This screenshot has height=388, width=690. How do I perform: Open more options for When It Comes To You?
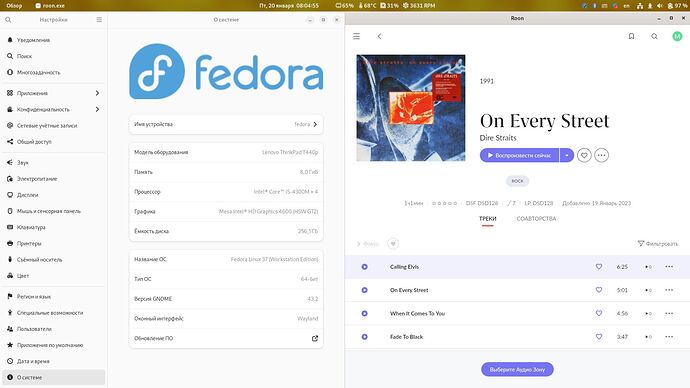point(669,313)
